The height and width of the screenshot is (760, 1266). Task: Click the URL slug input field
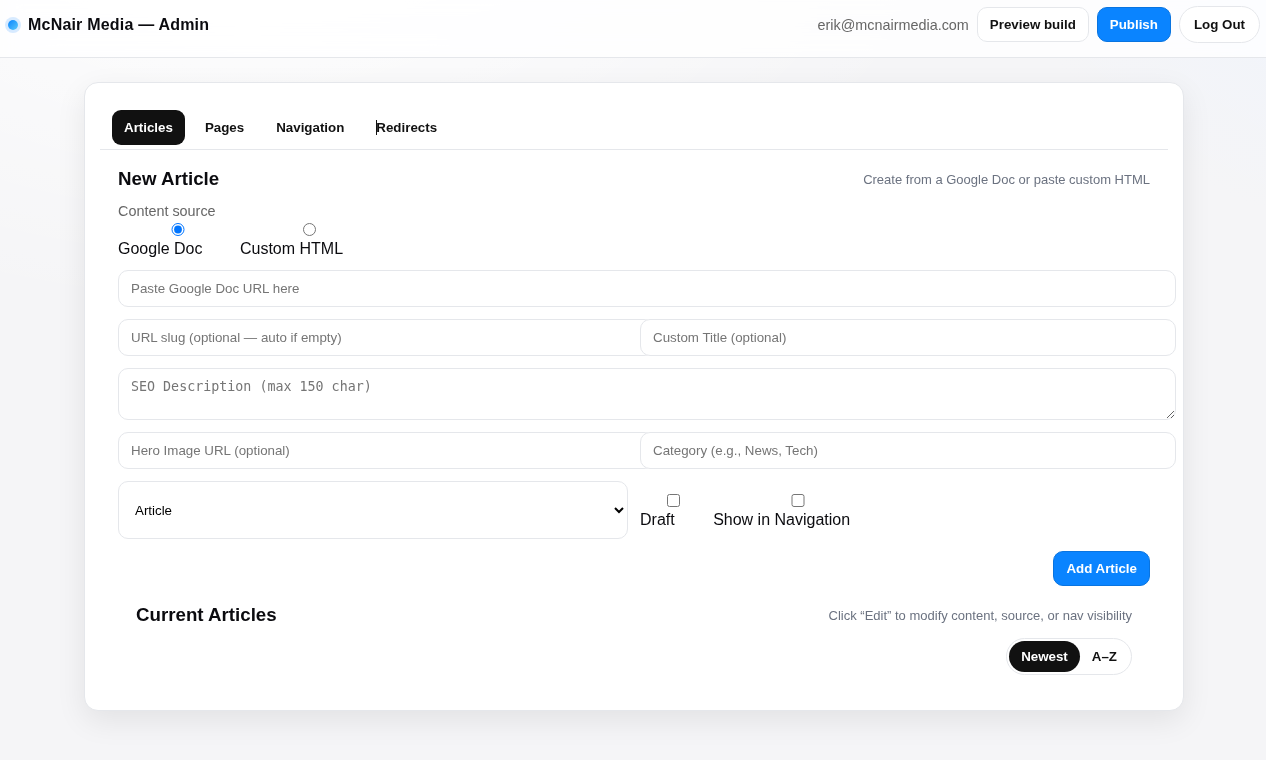(378, 338)
